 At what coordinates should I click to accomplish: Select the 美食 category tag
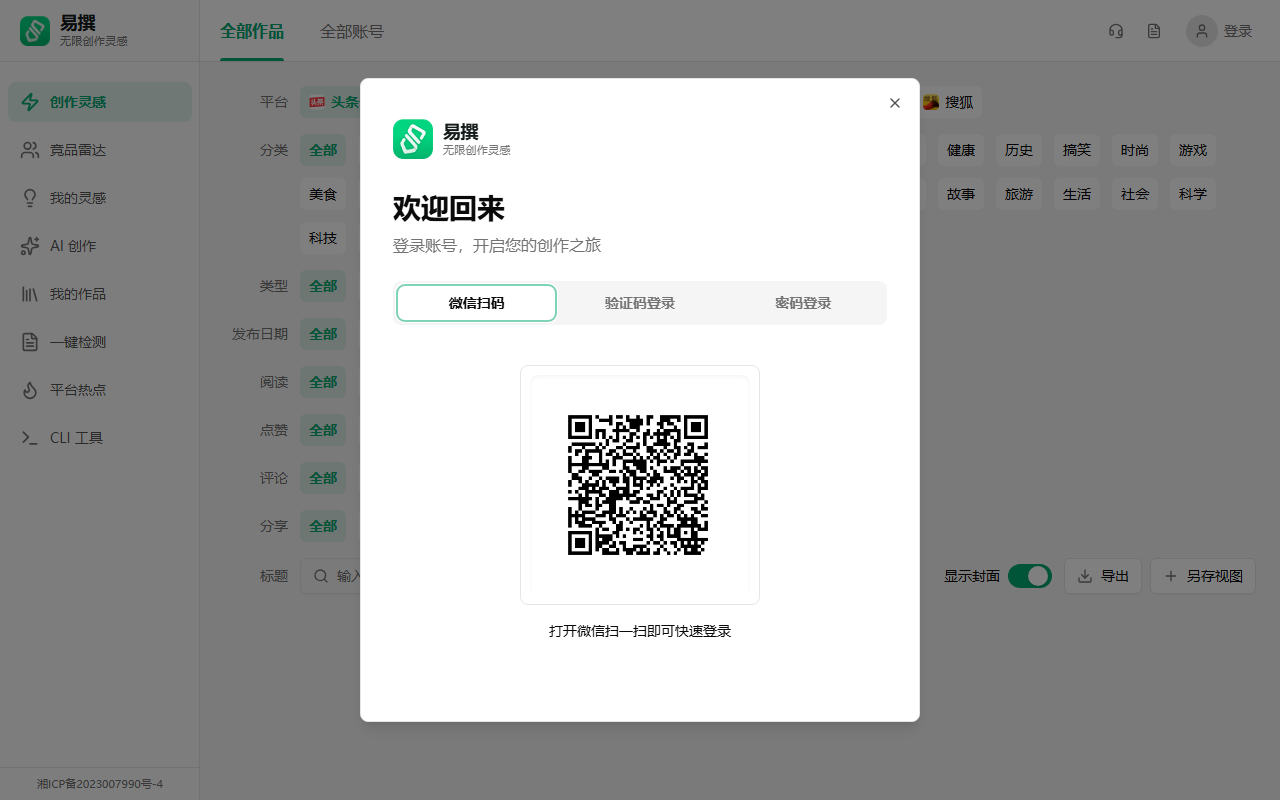click(x=323, y=194)
